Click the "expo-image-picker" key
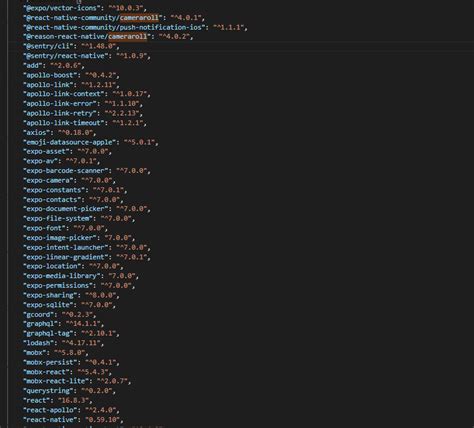Image resolution: width=474 pixels, height=428 pixels. pos(60,238)
